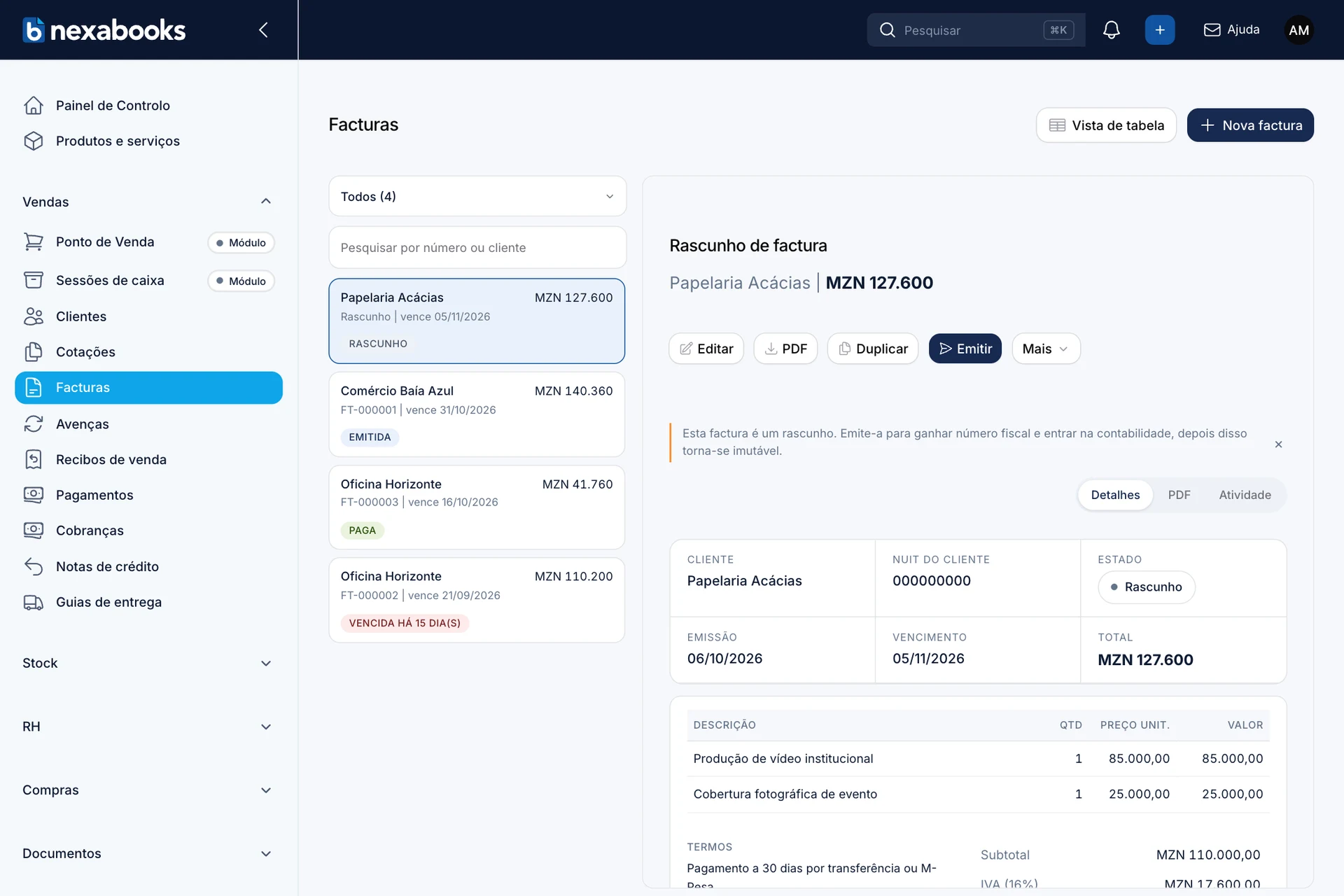The height and width of the screenshot is (896, 1344).
Task: Switch to Vista de tabela
Action: (x=1106, y=125)
